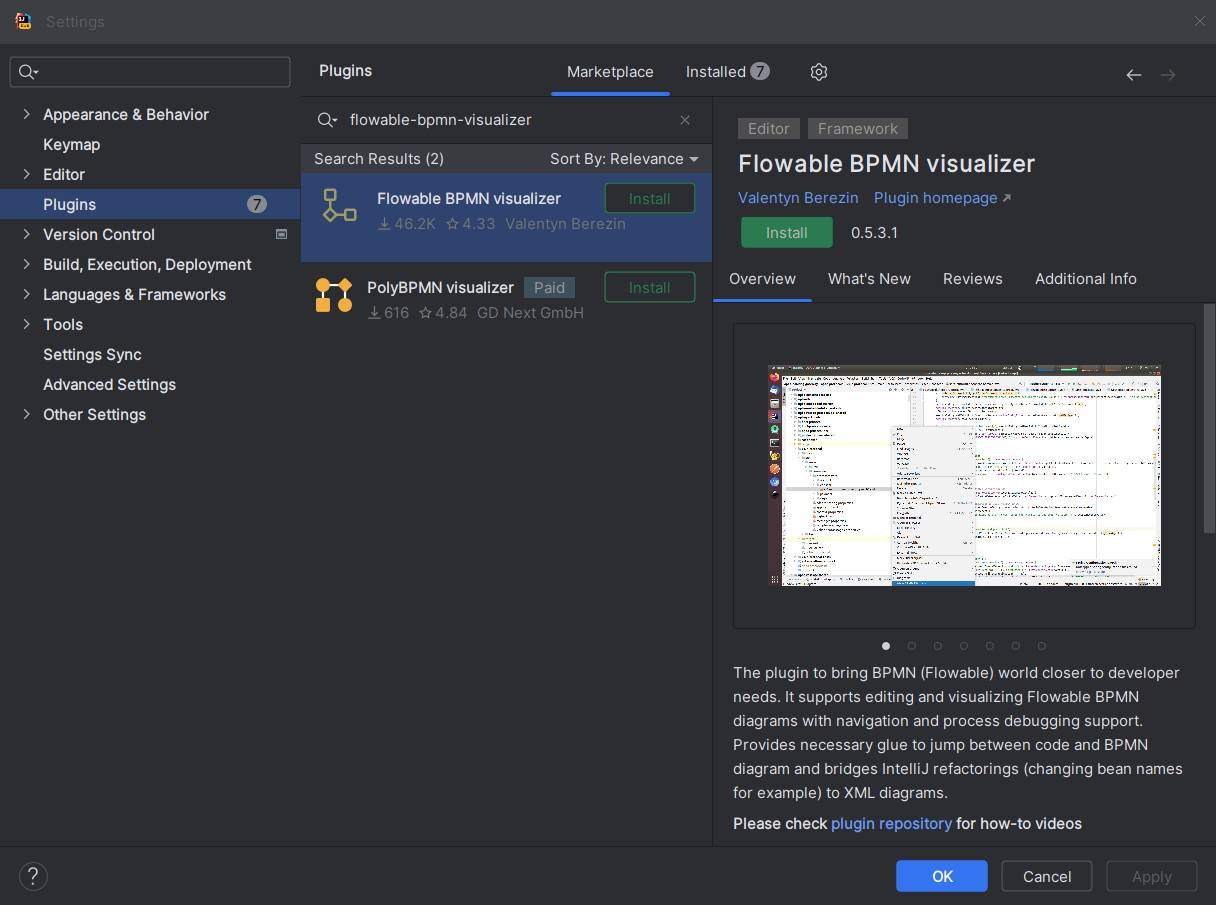Click the back navigation arrow

(x=1134, y=75)
